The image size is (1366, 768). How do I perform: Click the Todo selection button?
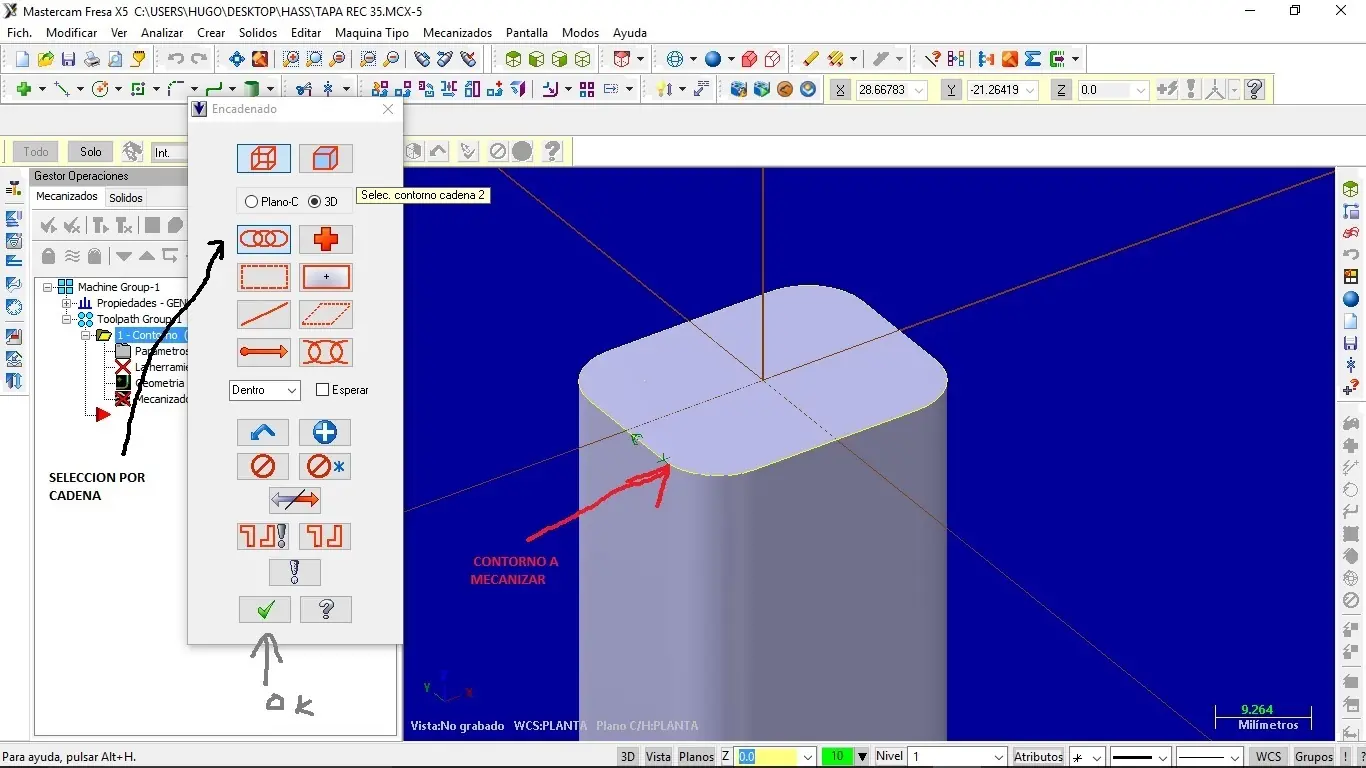point(36,152)
